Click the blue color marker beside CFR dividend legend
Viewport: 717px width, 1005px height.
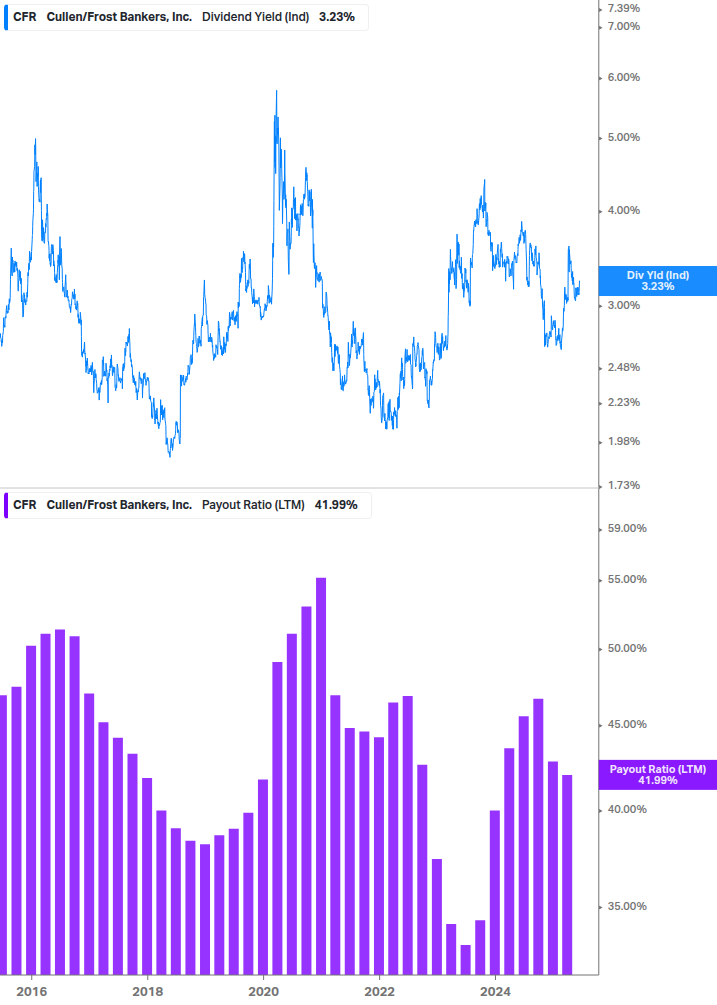6,17
